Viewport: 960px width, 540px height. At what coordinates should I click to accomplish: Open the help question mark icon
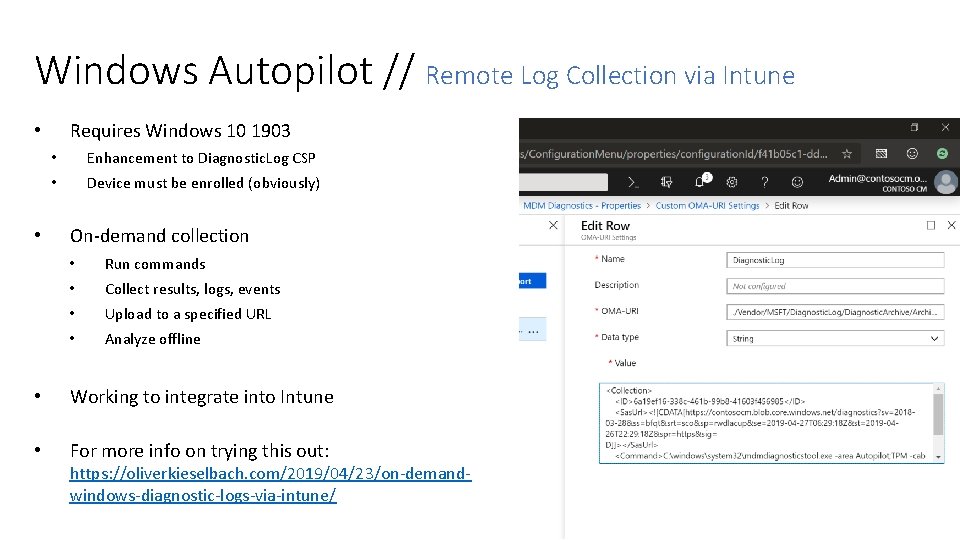765,182
